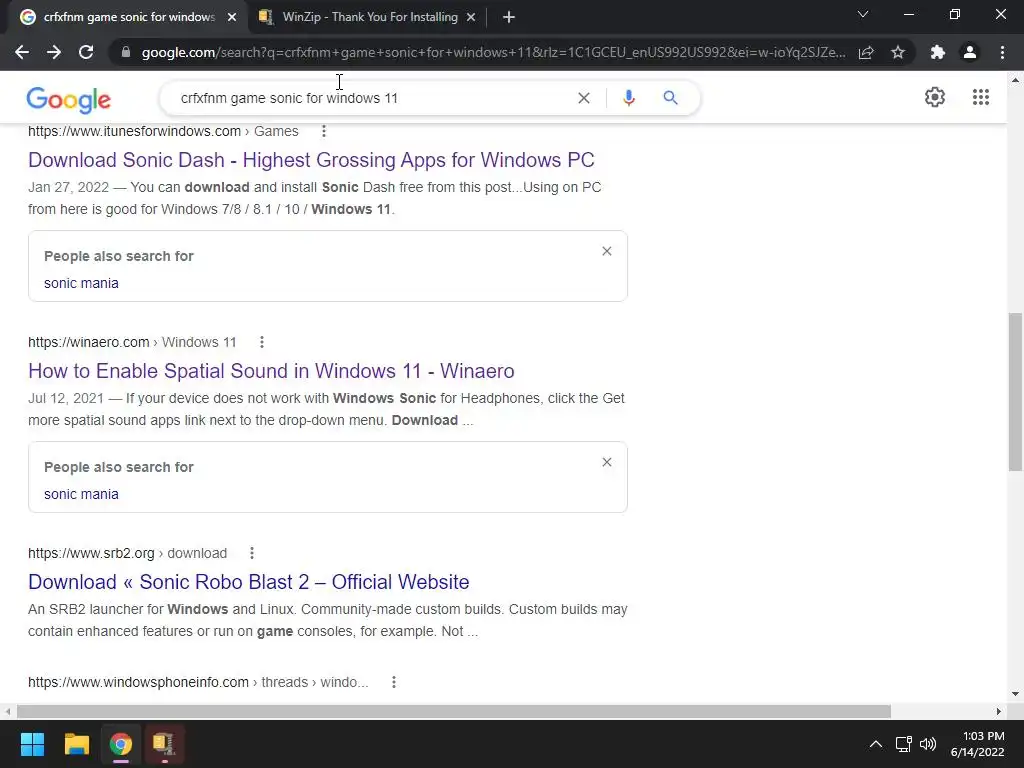The height and width of the screenshot is (768, 1024).
Task: Open options for the windowsphoneinfo.com result
Action: (x=394, y=682)
